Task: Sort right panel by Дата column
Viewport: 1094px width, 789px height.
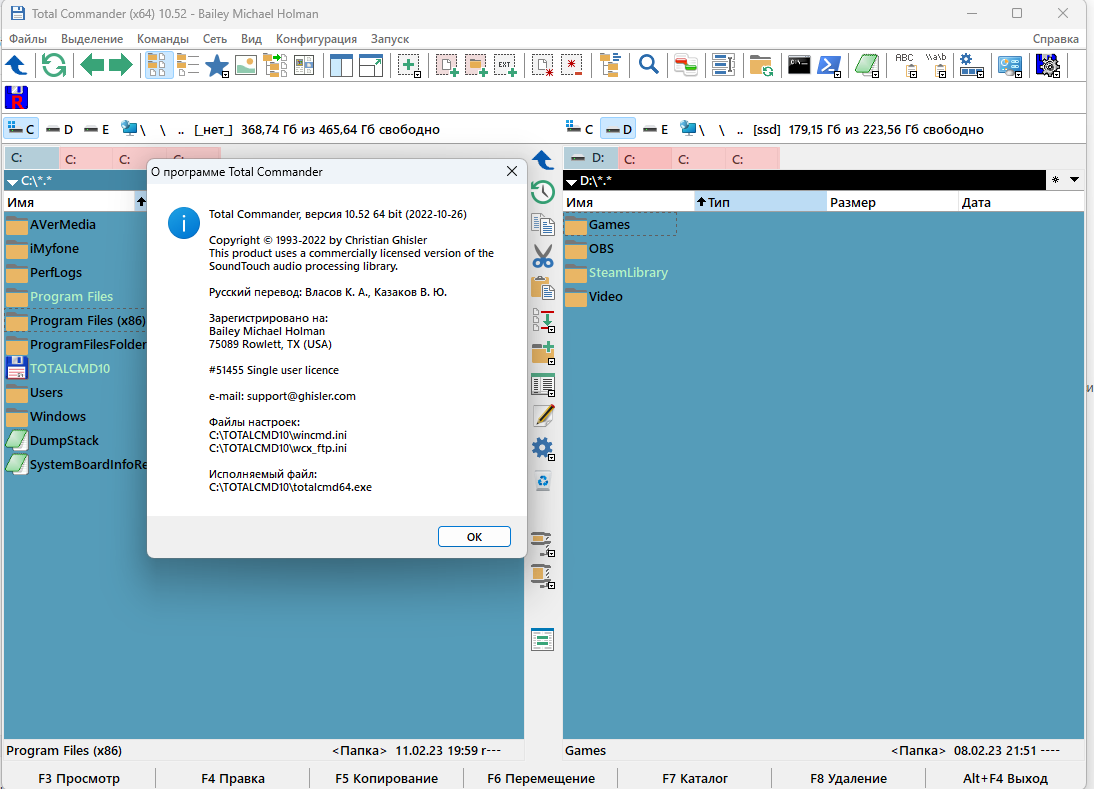Action: [1021, 202]
